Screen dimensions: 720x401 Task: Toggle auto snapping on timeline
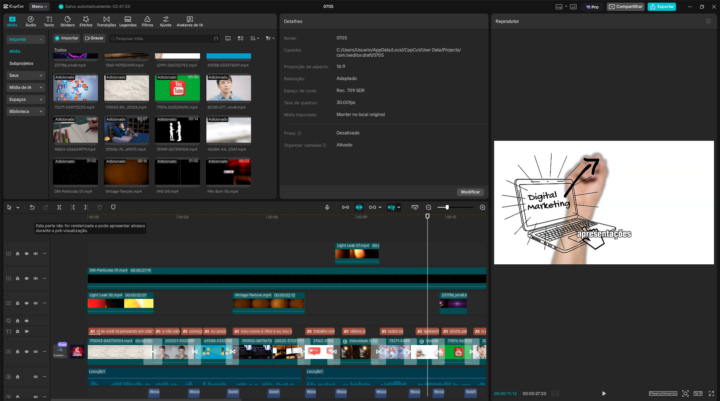click(359, 207)
